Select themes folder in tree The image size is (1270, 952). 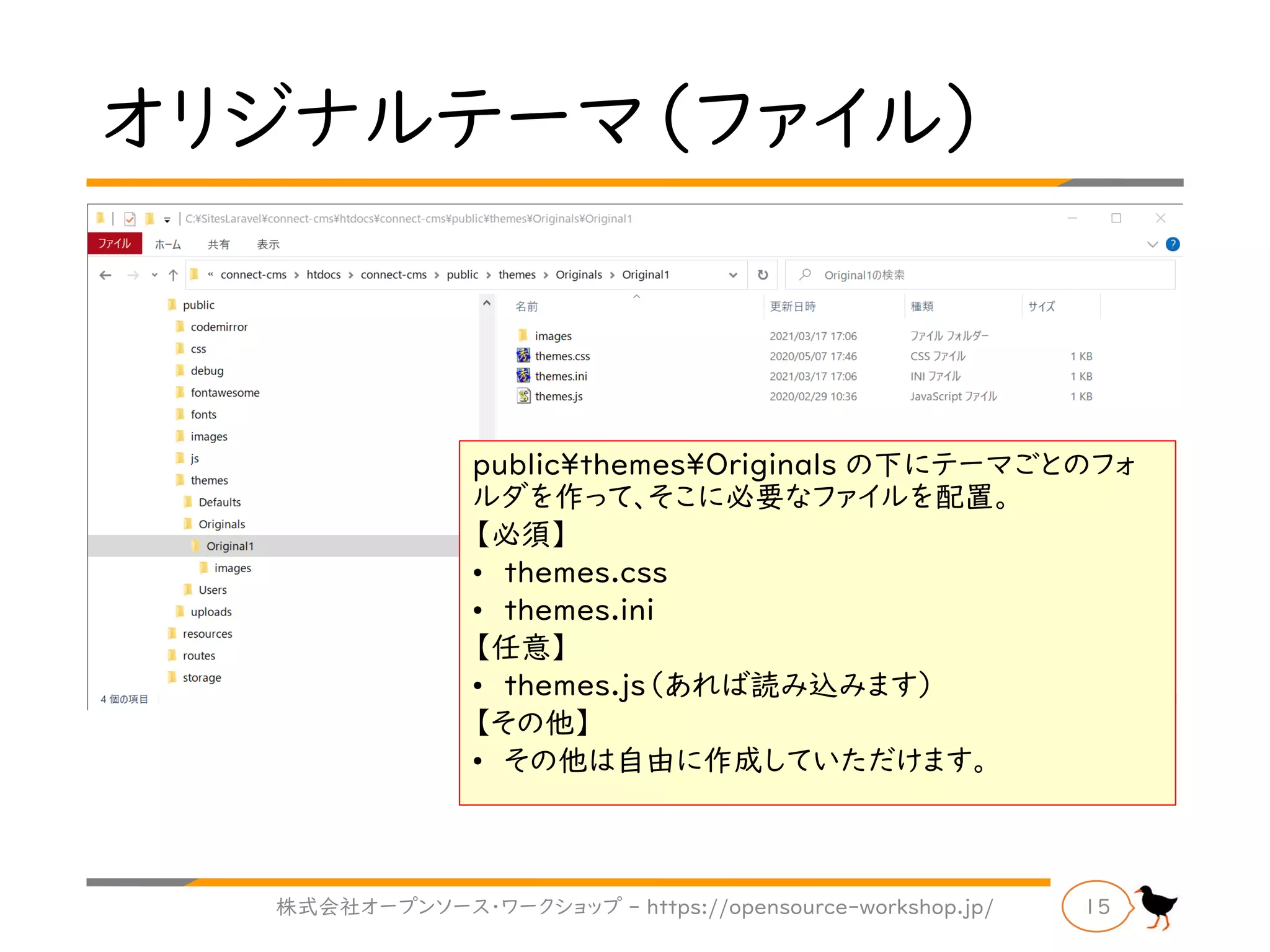[209, 480]
